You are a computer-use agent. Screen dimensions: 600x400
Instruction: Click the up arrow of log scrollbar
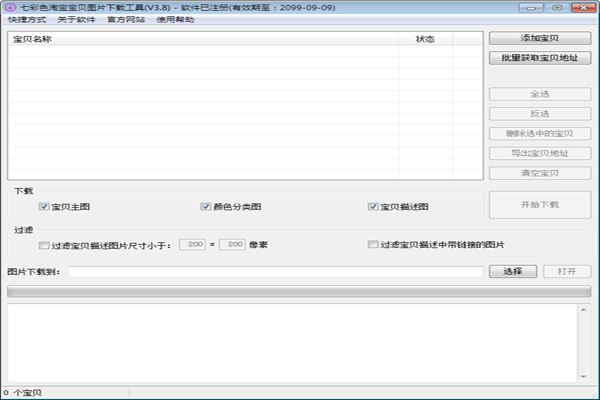[x=585, y=311]
